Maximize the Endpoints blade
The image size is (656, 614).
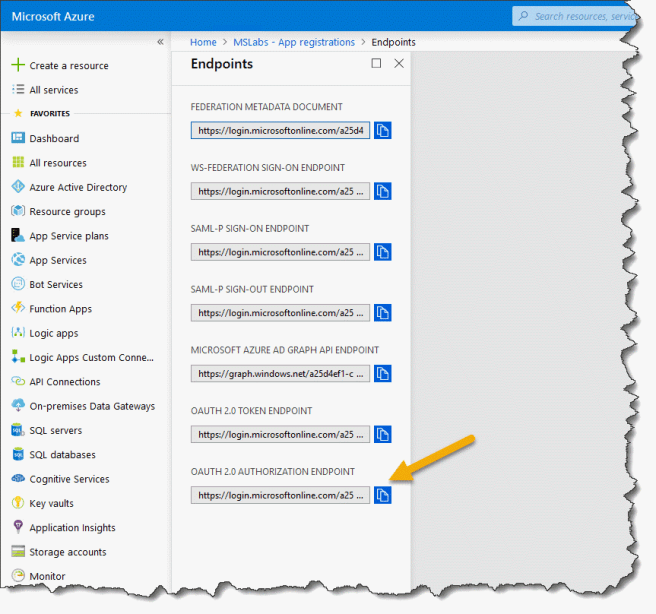(376, 63)
